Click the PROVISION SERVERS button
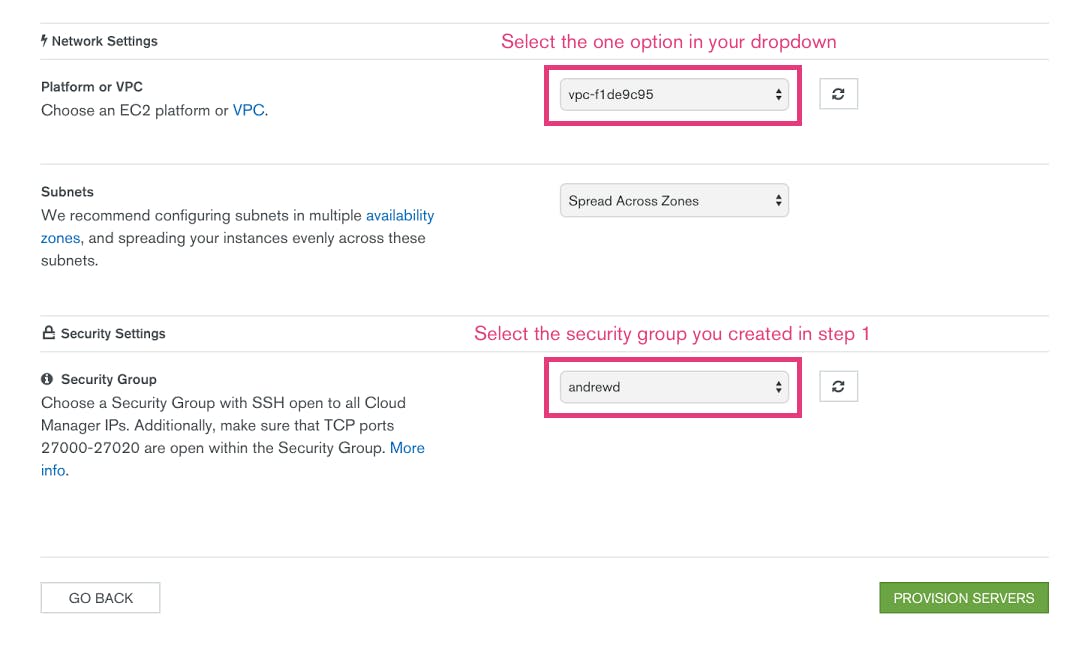1091x657 pixels. 964,598
